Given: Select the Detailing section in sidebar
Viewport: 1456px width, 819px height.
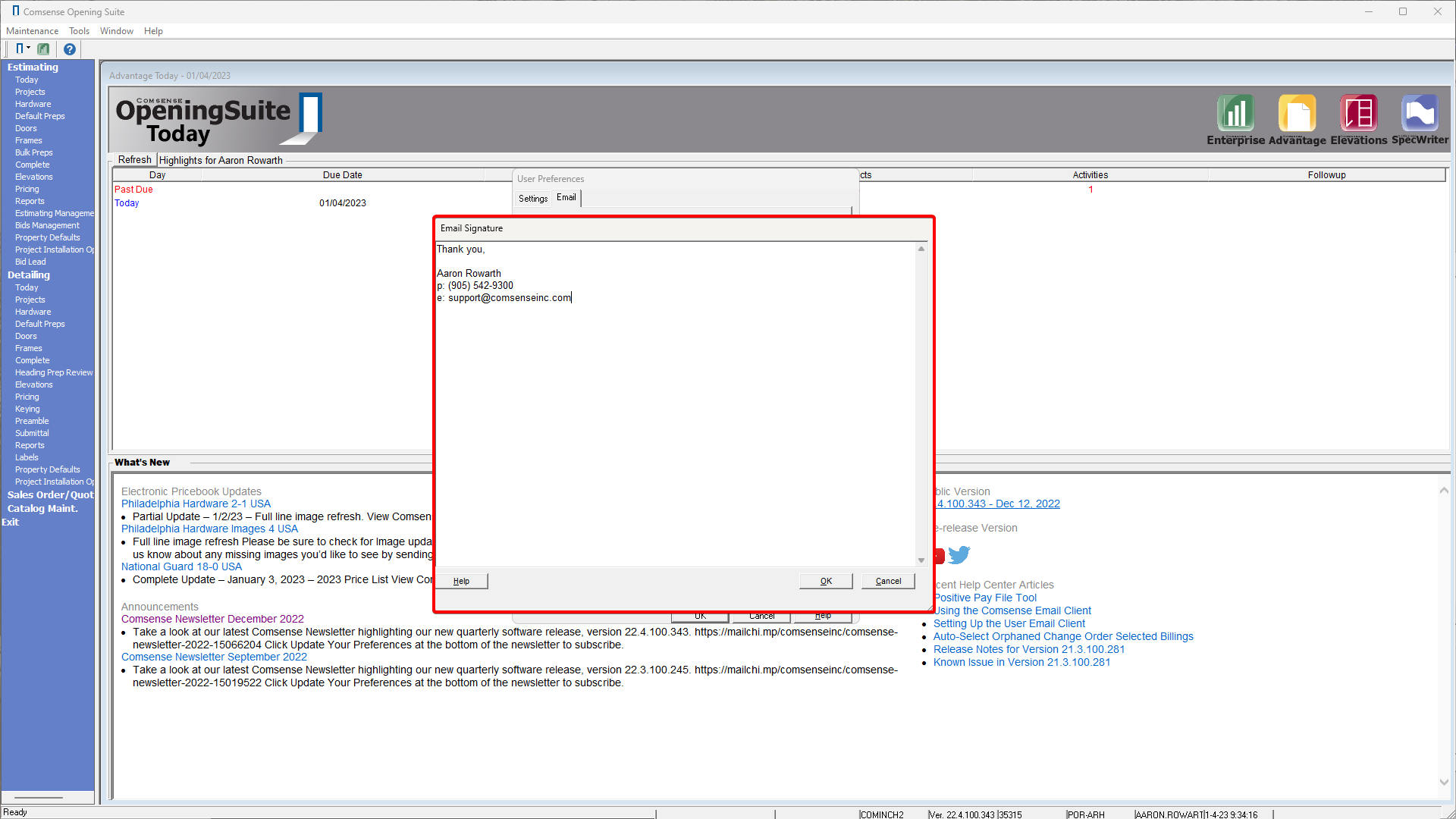Looking at the screenshot, I should click(x=29, y=275).
